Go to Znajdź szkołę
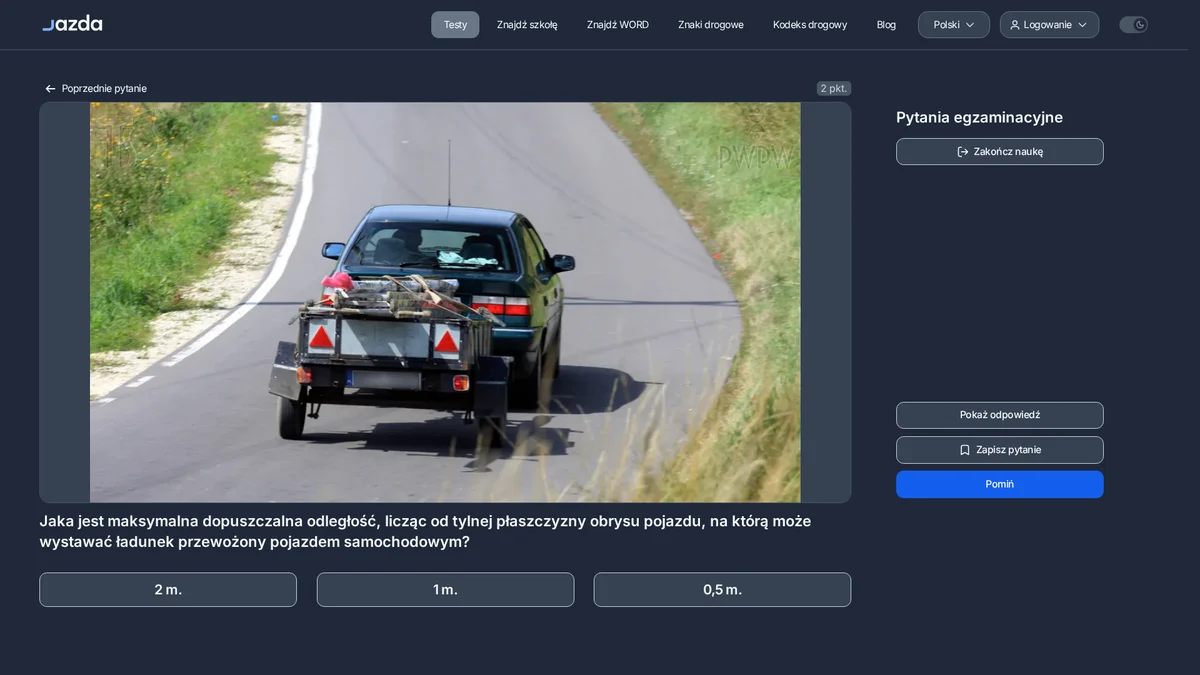The width and height of the screenshot is (1200, 675). (x=527, y=25)
